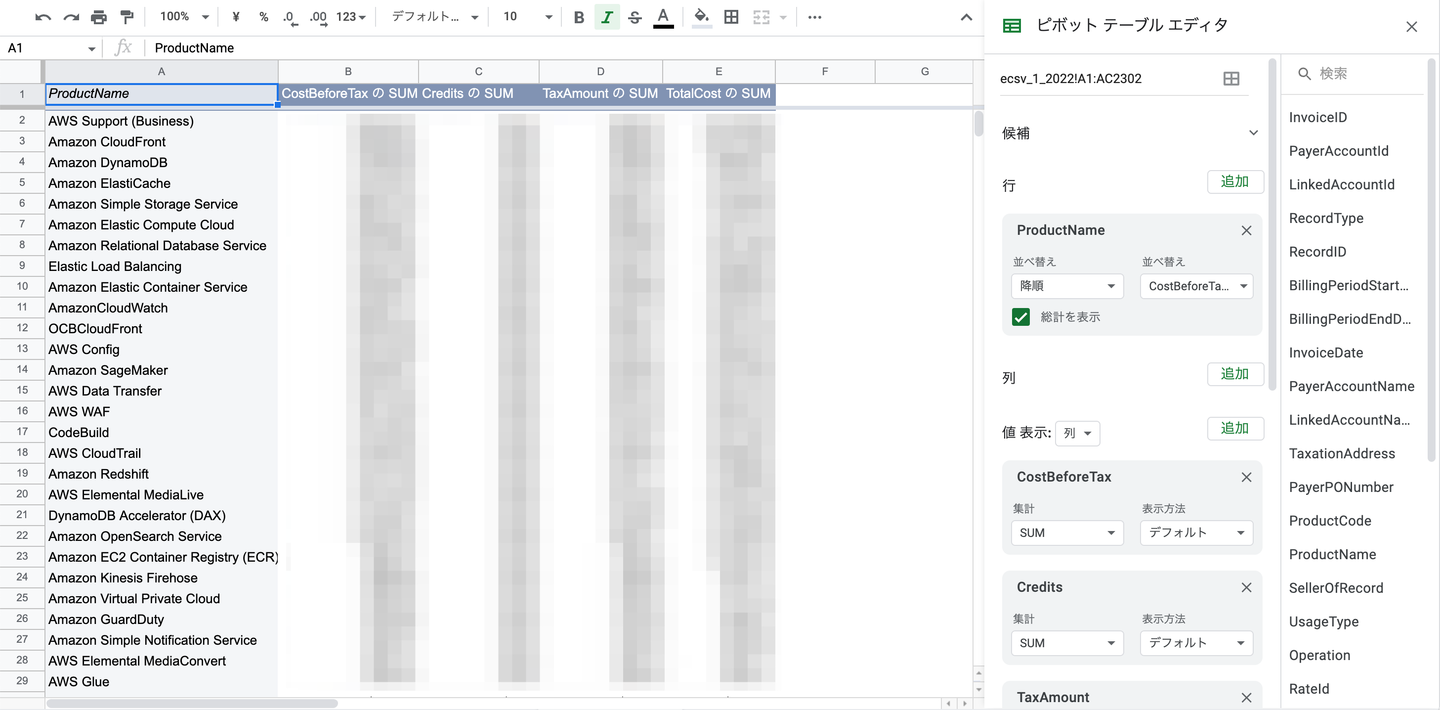Format selection as currency with yen icon
The image size is (1440, 710).
[x=235, y=17]
